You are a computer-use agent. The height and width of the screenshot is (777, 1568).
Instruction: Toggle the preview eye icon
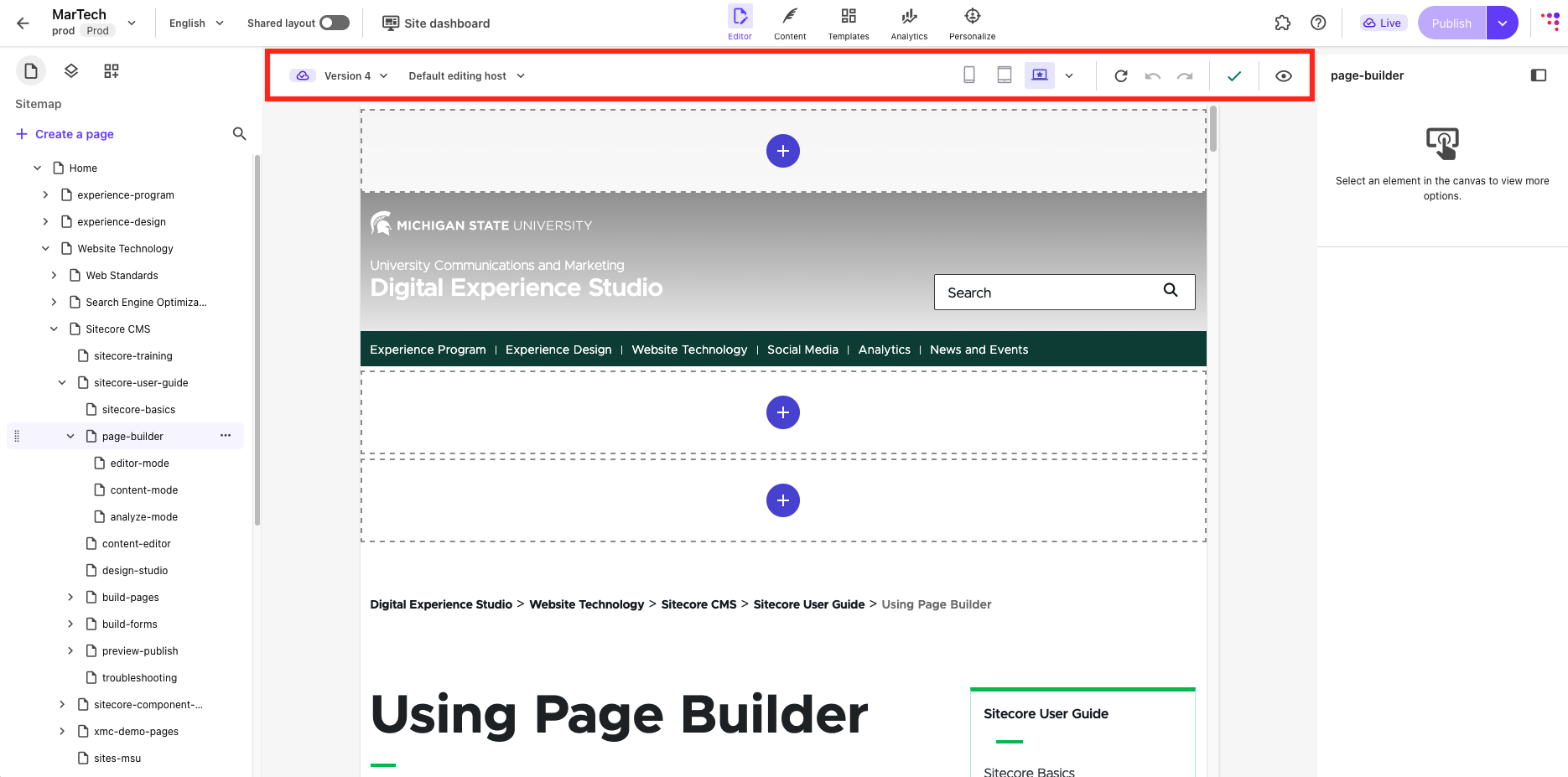coord(1284,76)
